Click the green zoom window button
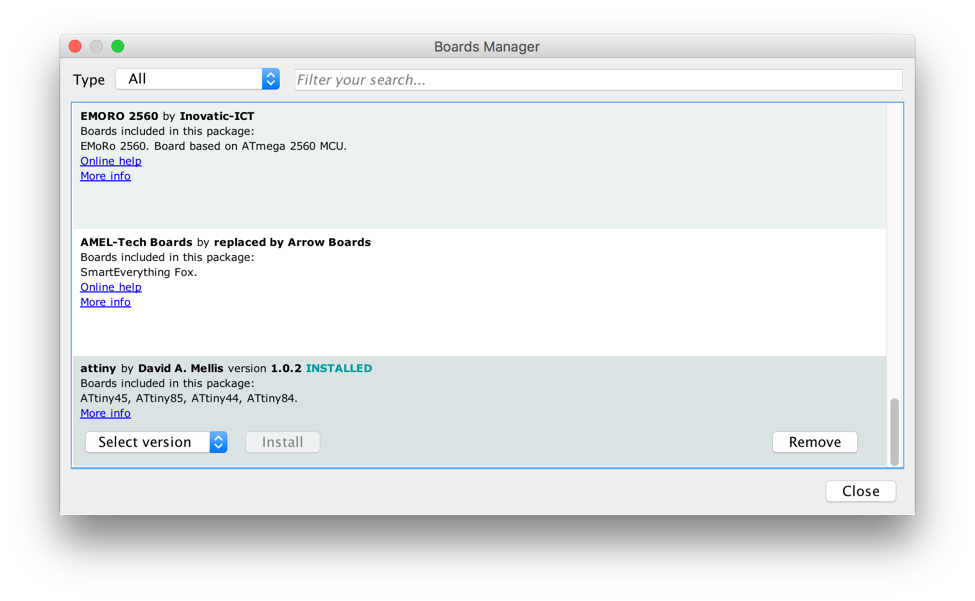 coord(118,46)
